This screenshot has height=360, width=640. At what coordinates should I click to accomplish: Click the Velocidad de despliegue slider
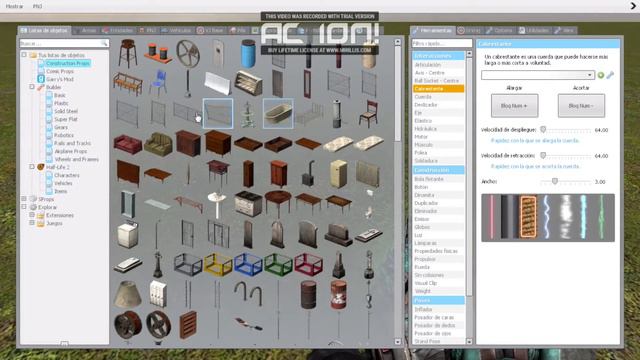pyautogui.click(x=566, y=130)
